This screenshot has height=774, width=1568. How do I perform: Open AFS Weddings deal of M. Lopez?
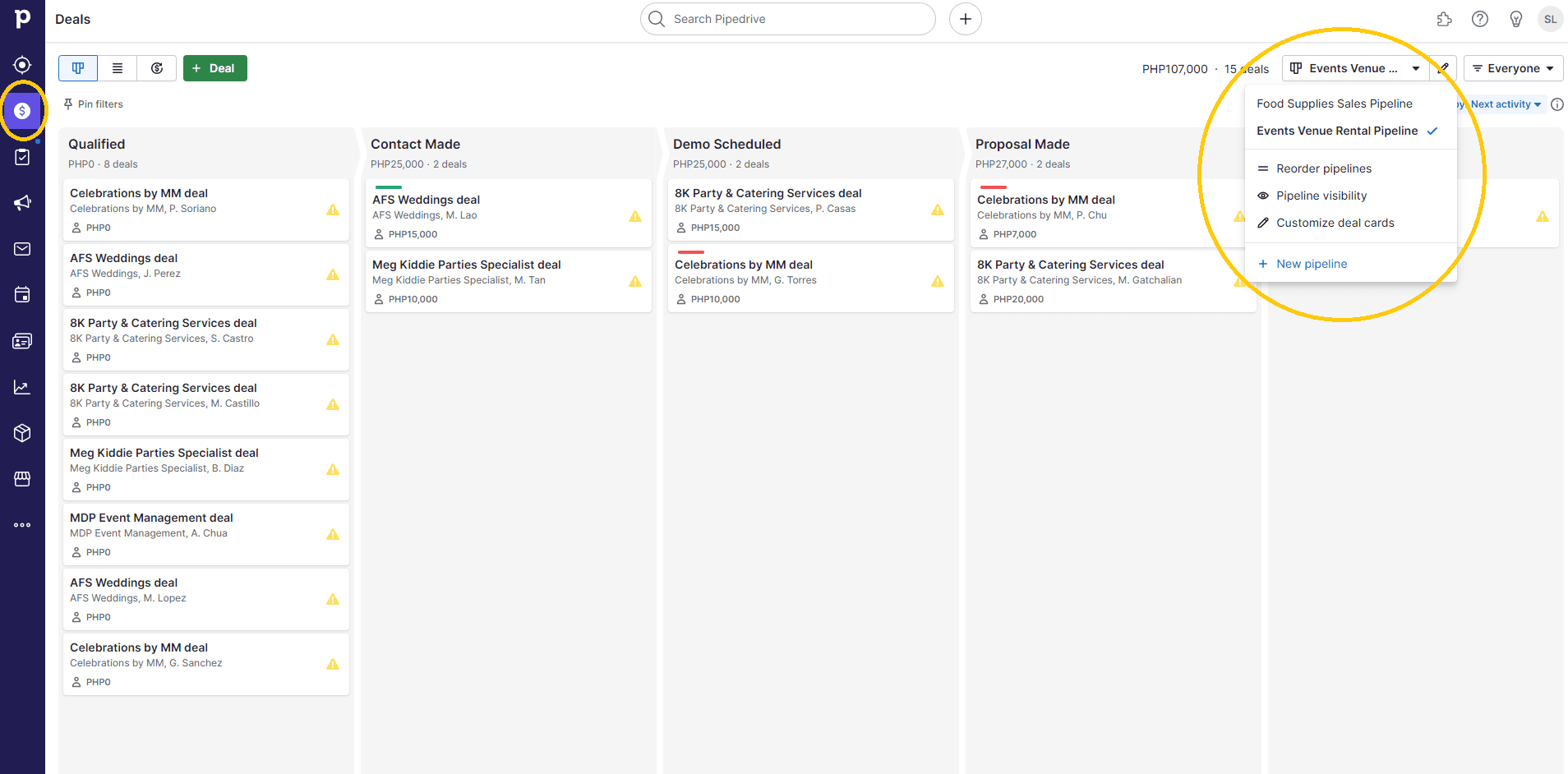coord(206,599)
